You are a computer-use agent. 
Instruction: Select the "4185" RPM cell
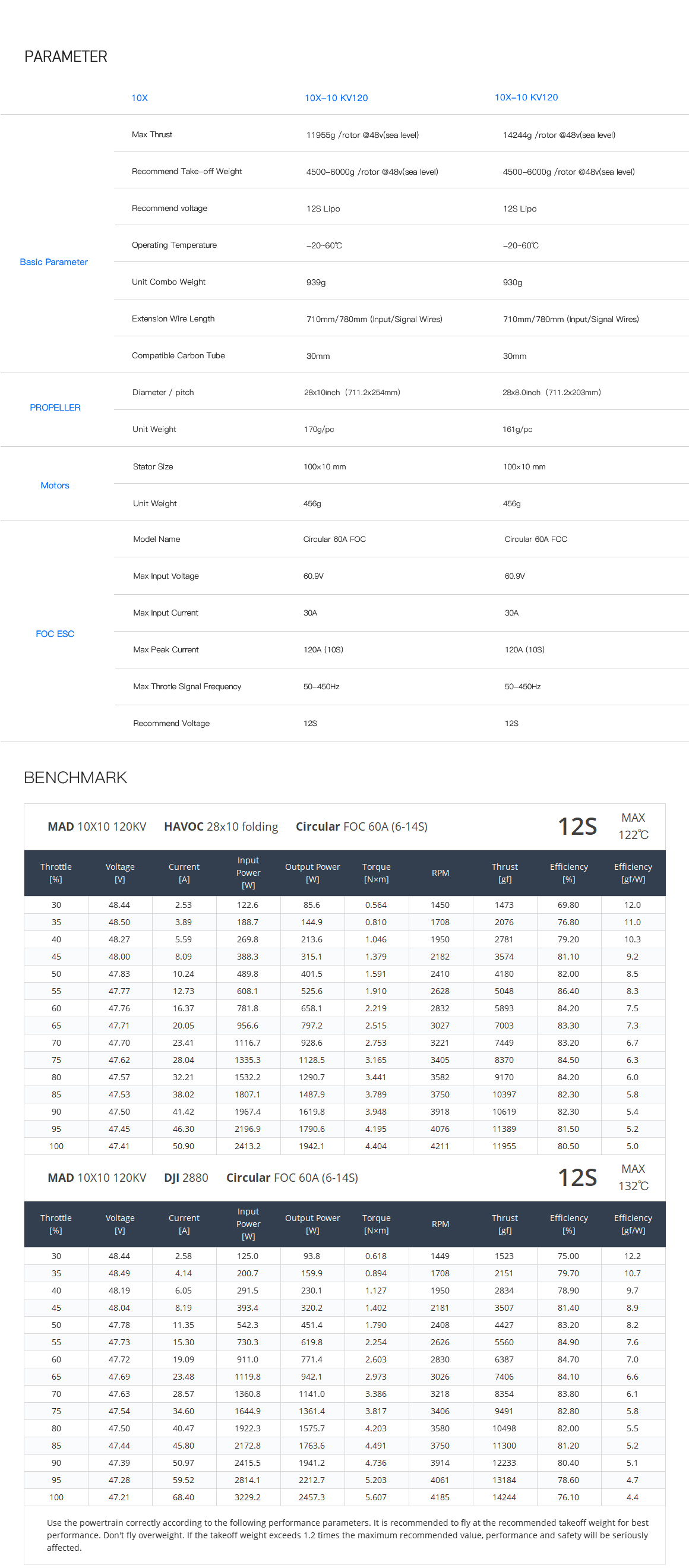click(440, 1497)
